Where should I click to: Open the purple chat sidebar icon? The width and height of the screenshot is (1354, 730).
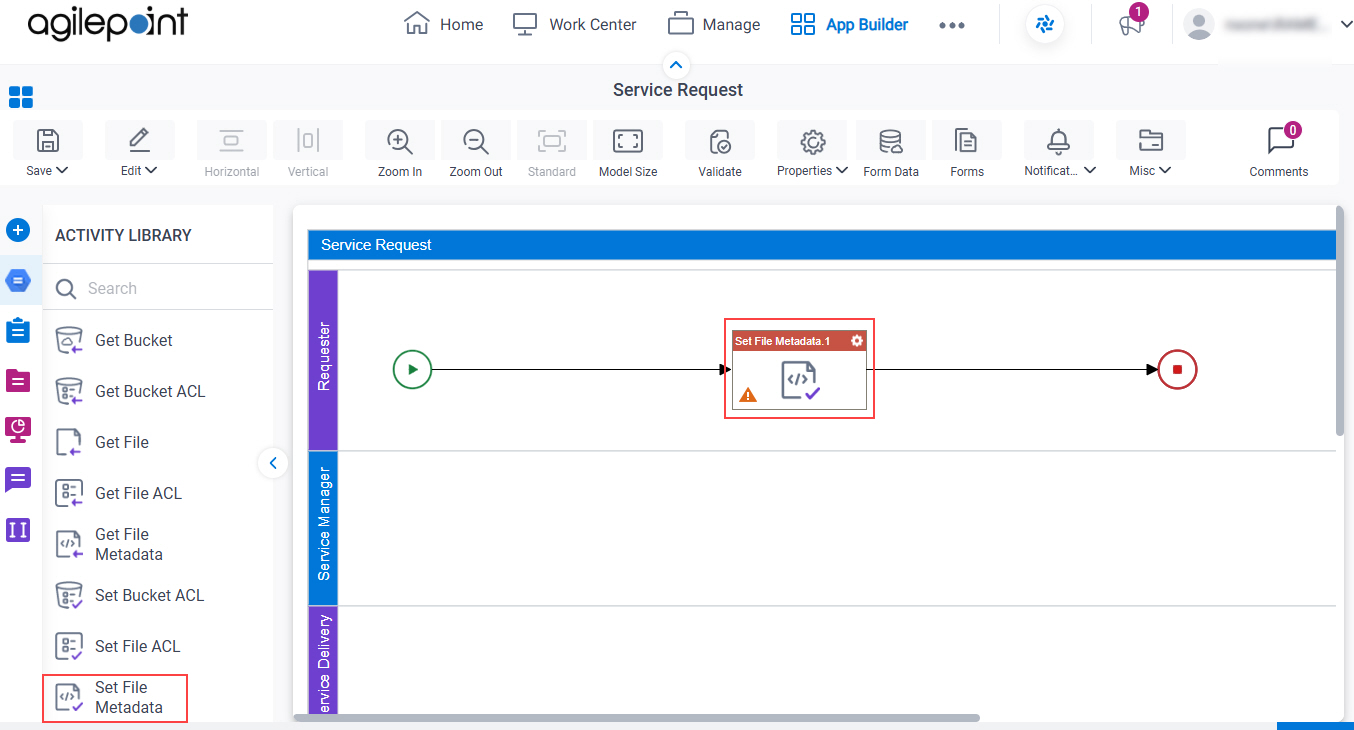click(x=18, y=479)
